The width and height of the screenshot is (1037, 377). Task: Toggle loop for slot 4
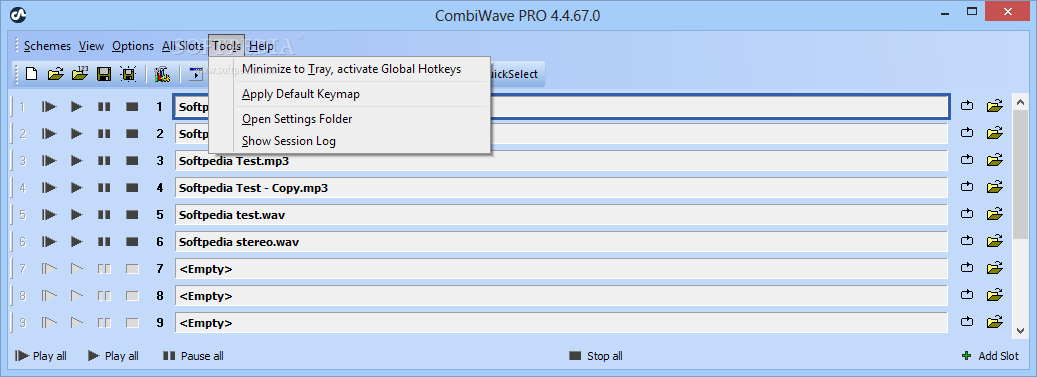click(x=967, y=187)
